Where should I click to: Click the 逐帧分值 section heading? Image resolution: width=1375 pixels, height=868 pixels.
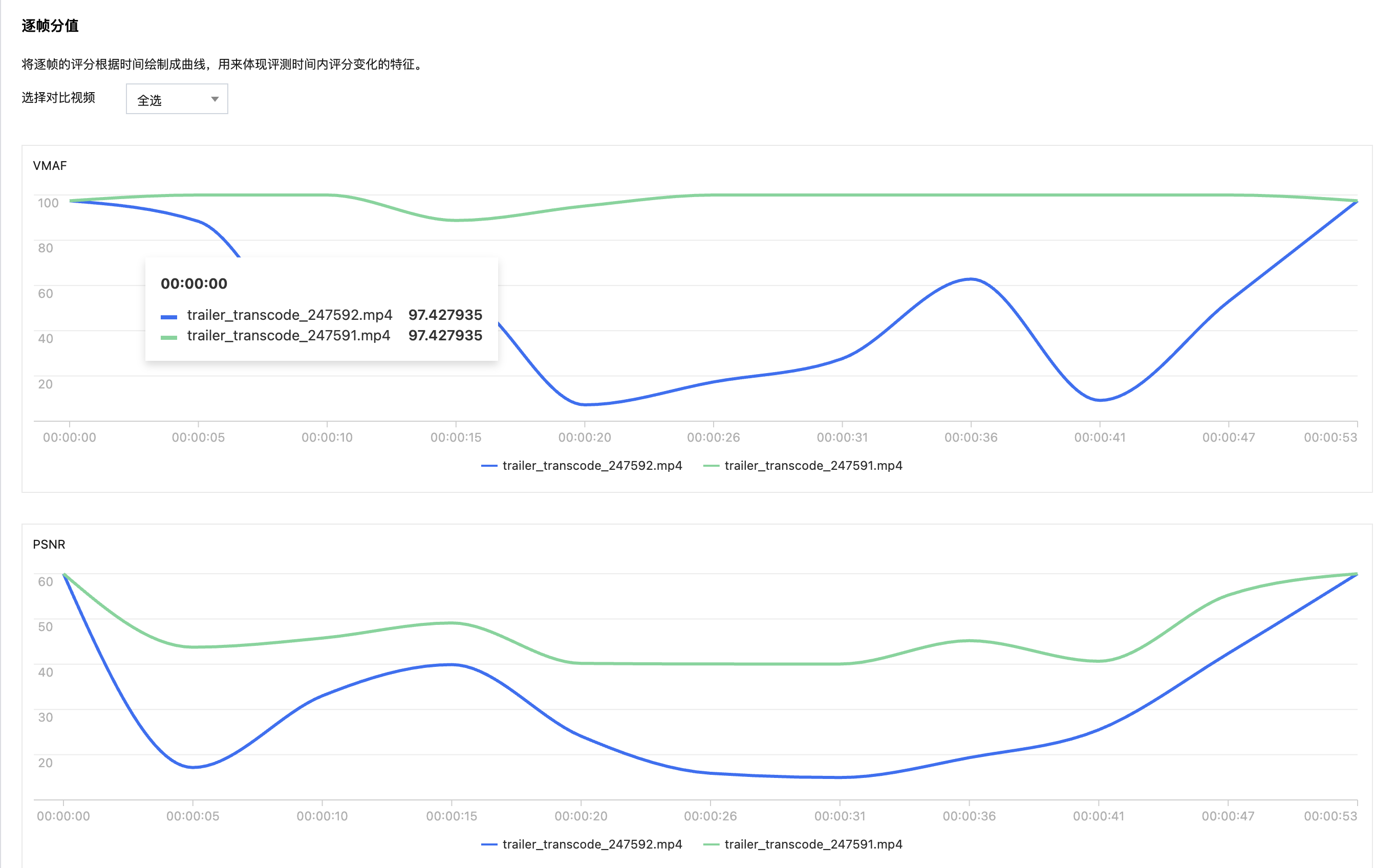pyautogui.click(x=50, y=26)
